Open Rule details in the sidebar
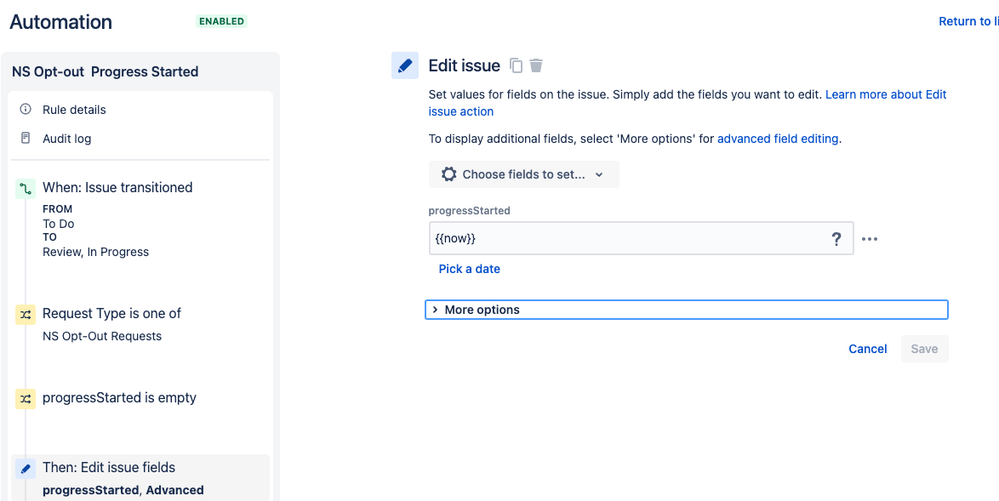This screenshot has width=999, height=501. tap(74, 110)
